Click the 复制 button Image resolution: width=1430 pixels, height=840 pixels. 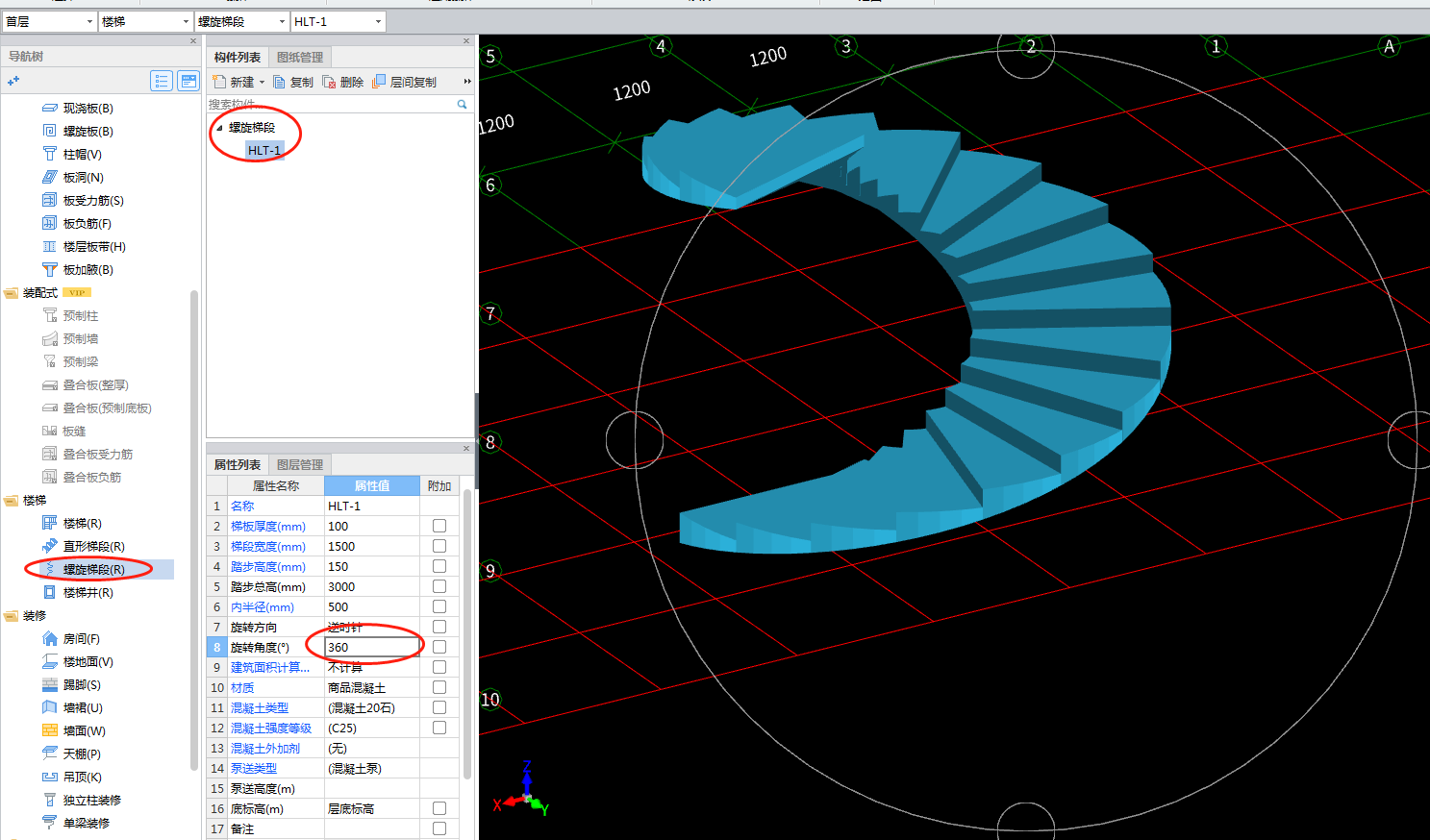point(293,82)
